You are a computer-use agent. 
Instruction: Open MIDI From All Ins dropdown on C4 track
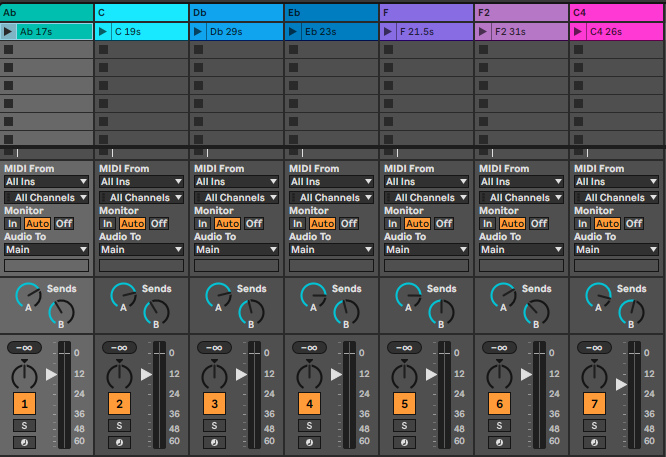point(616,182)
